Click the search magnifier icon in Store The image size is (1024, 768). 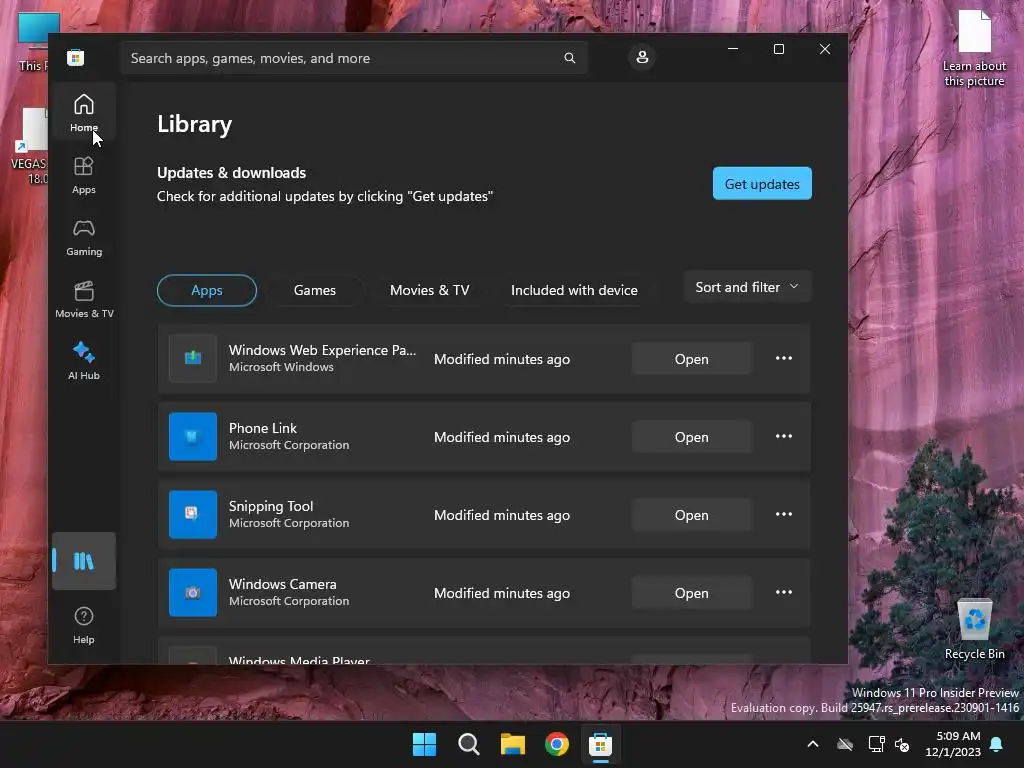click(x=569, y=58)
